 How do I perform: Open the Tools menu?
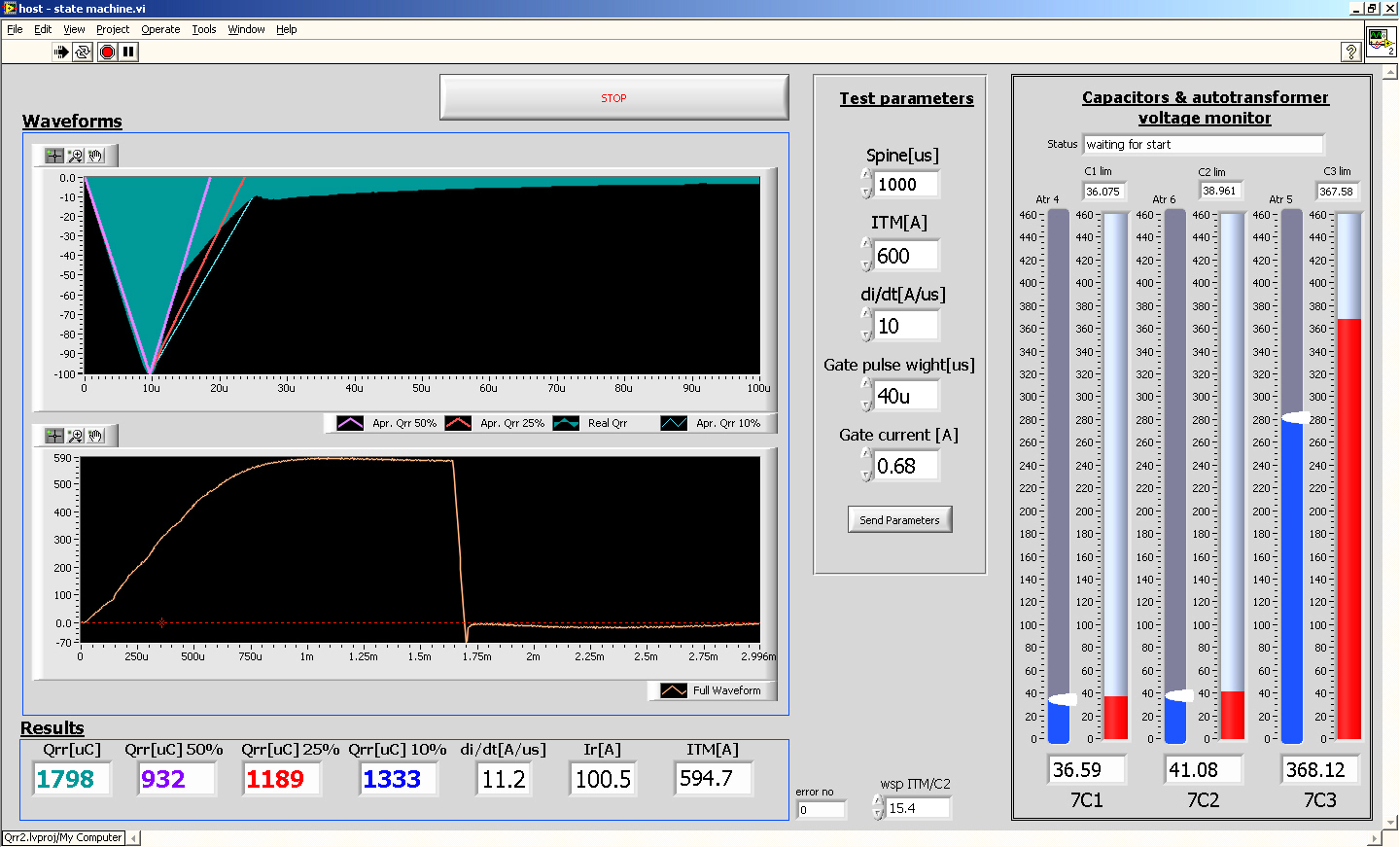click(x=203, y=29)
